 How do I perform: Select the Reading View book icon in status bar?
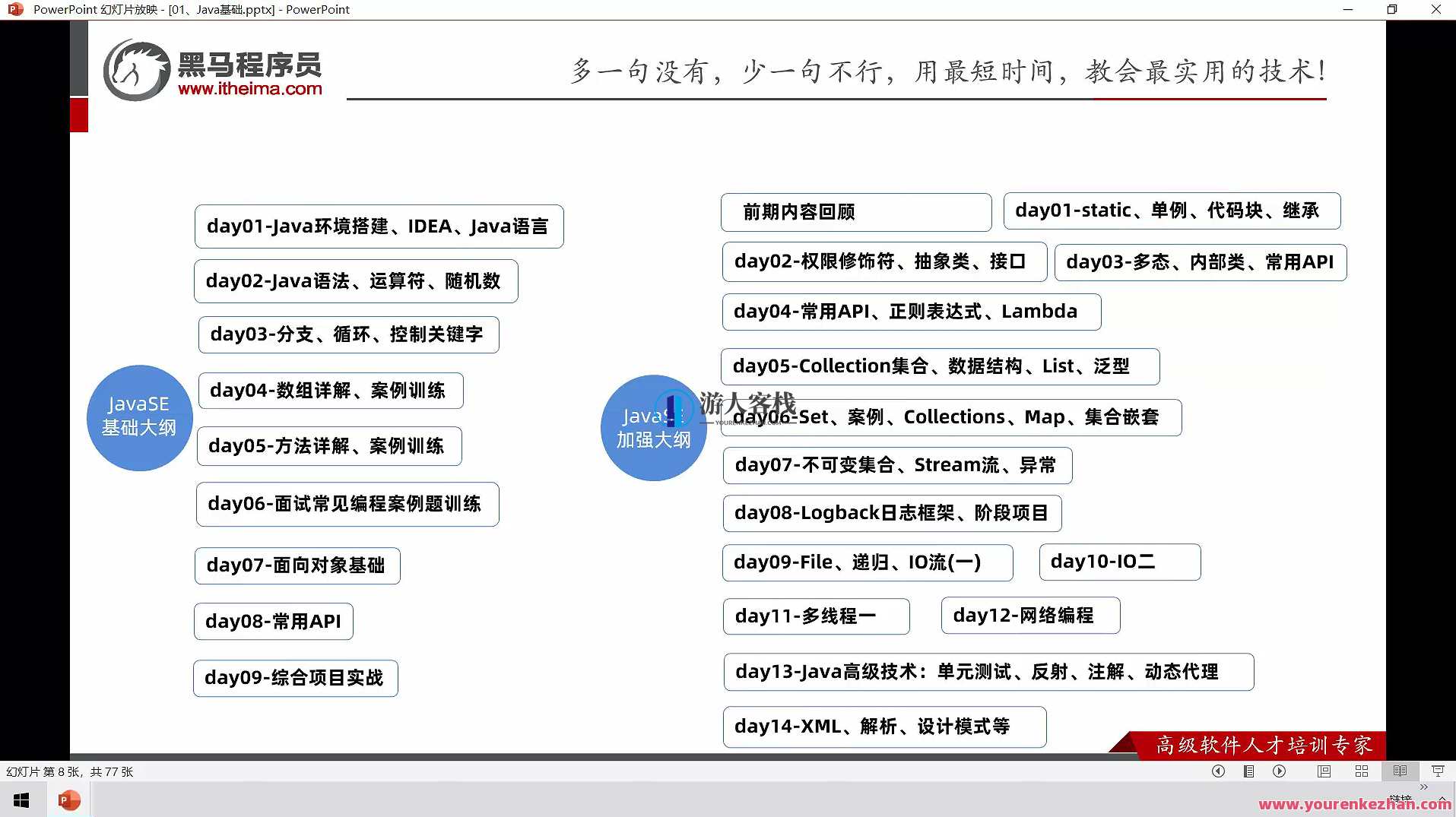coord(1399,771)
